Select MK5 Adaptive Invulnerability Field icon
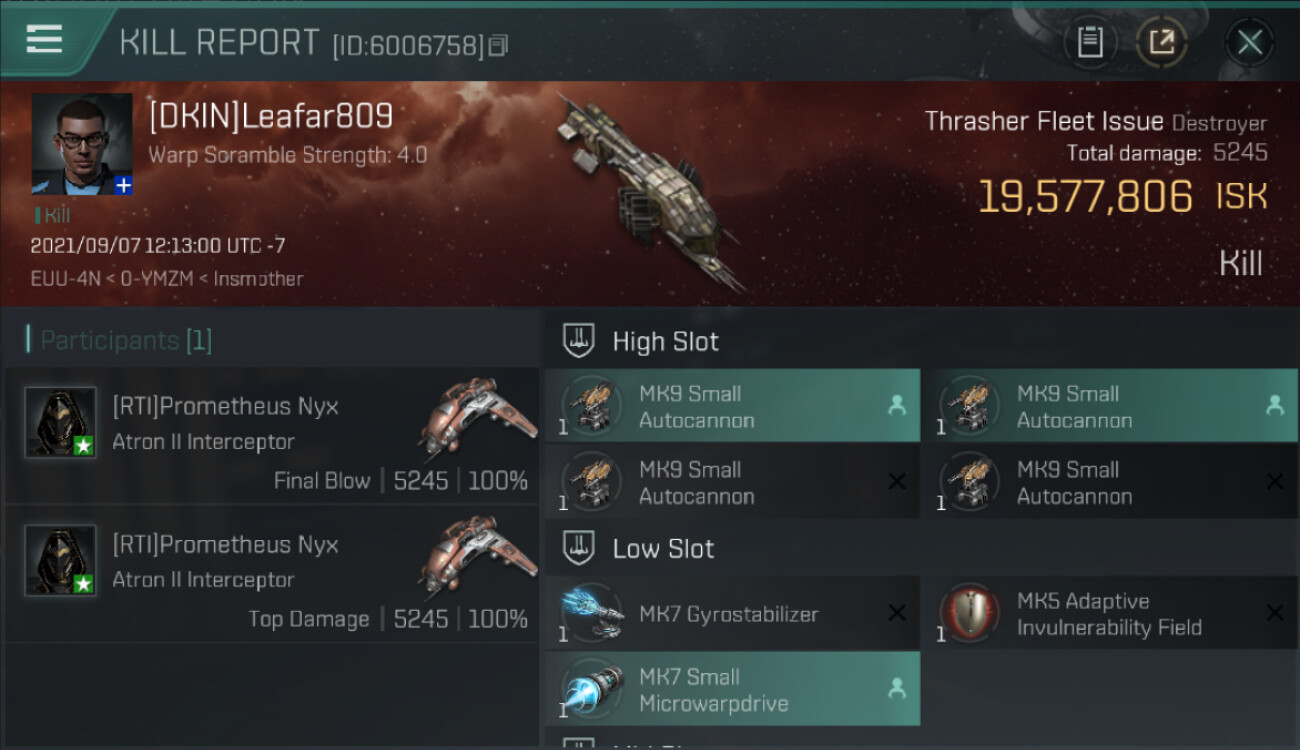 point(968,613)
